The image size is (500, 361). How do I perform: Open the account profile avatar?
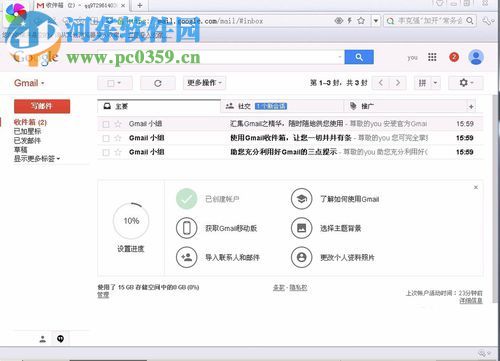click(x=476, y=57)
